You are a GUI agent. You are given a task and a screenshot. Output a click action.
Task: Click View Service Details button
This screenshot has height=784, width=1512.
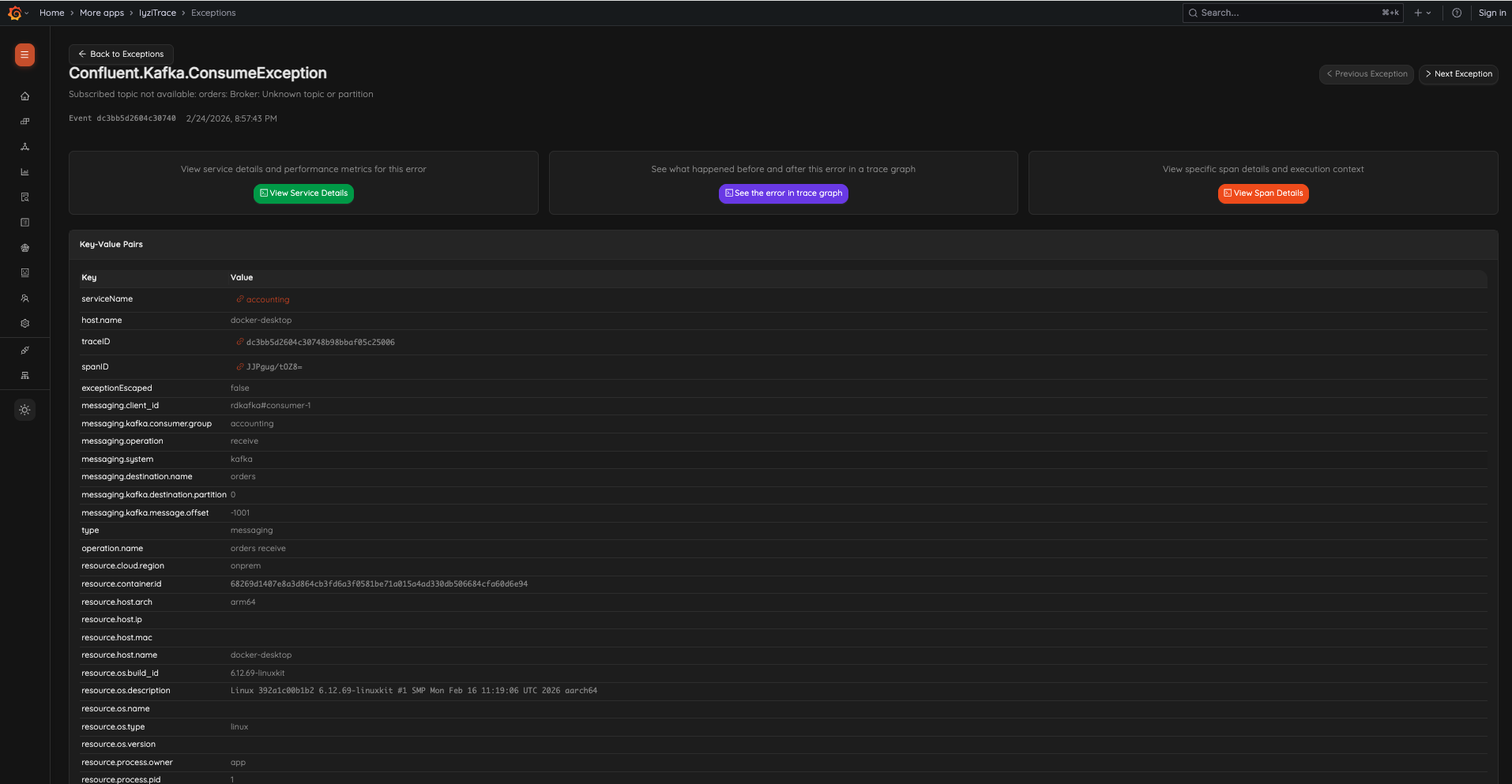(303, 193)
